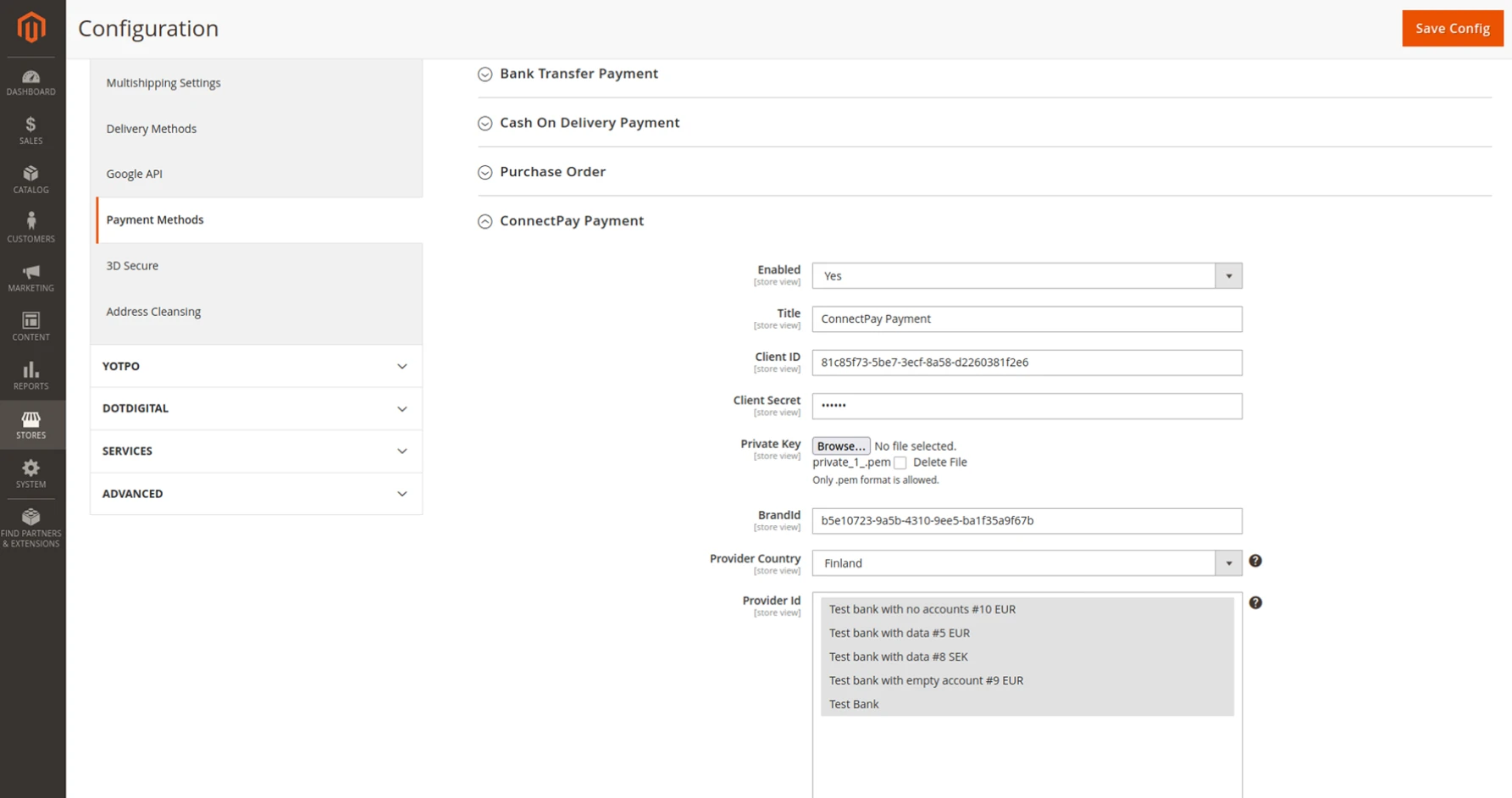The width and height of the screenshot is (1512, 798).
Task: Open the Catalog sidebar icon
Action: 31,180
